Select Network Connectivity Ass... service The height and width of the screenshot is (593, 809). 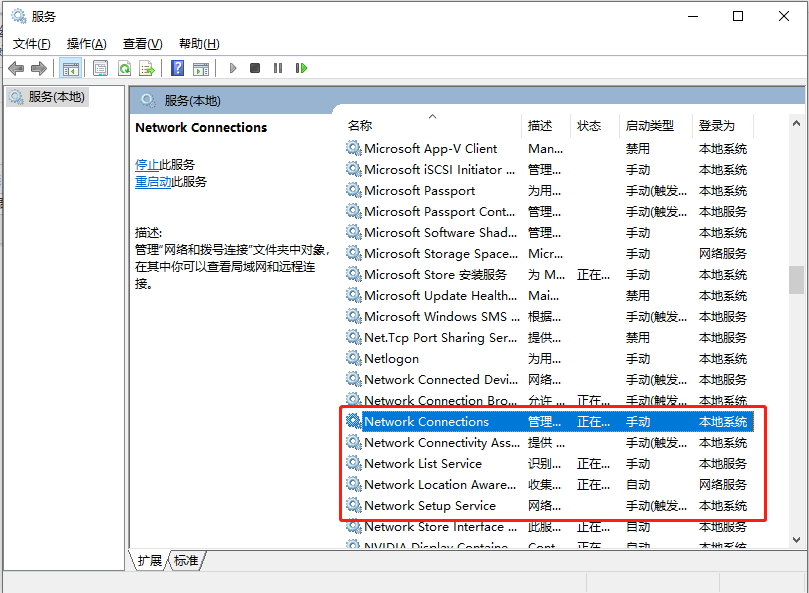point(549,442)
